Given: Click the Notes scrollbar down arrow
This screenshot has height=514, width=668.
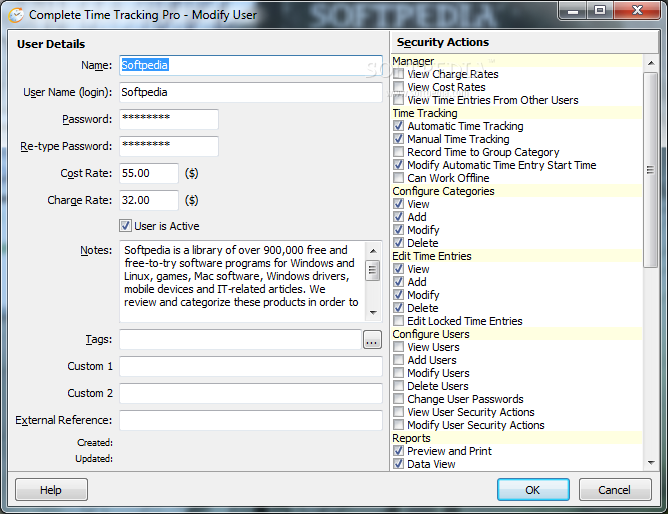Looking at the screenshot, I should [x=373, y=313].
